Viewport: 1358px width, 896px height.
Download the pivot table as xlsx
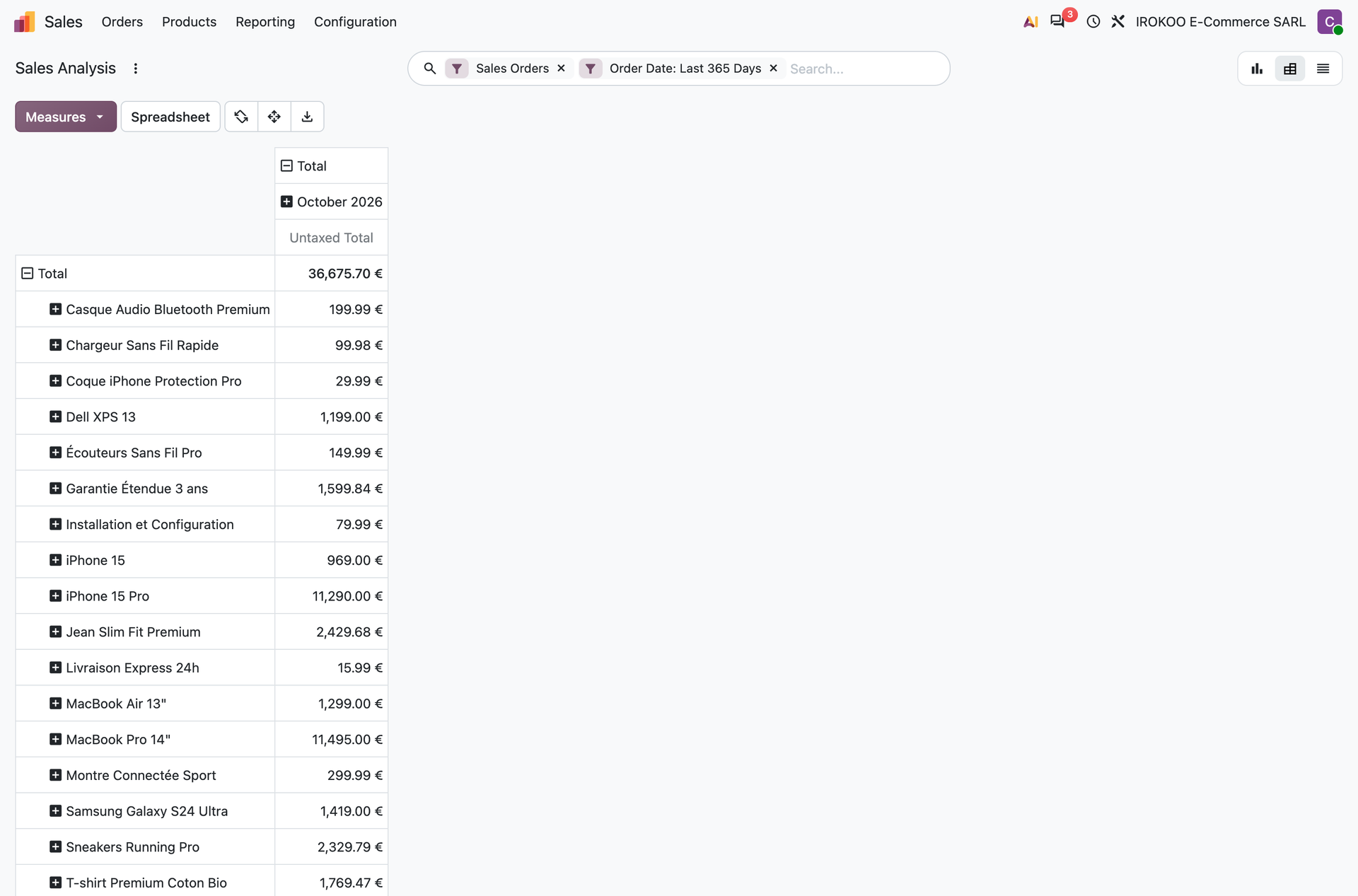tap(307, 117)
